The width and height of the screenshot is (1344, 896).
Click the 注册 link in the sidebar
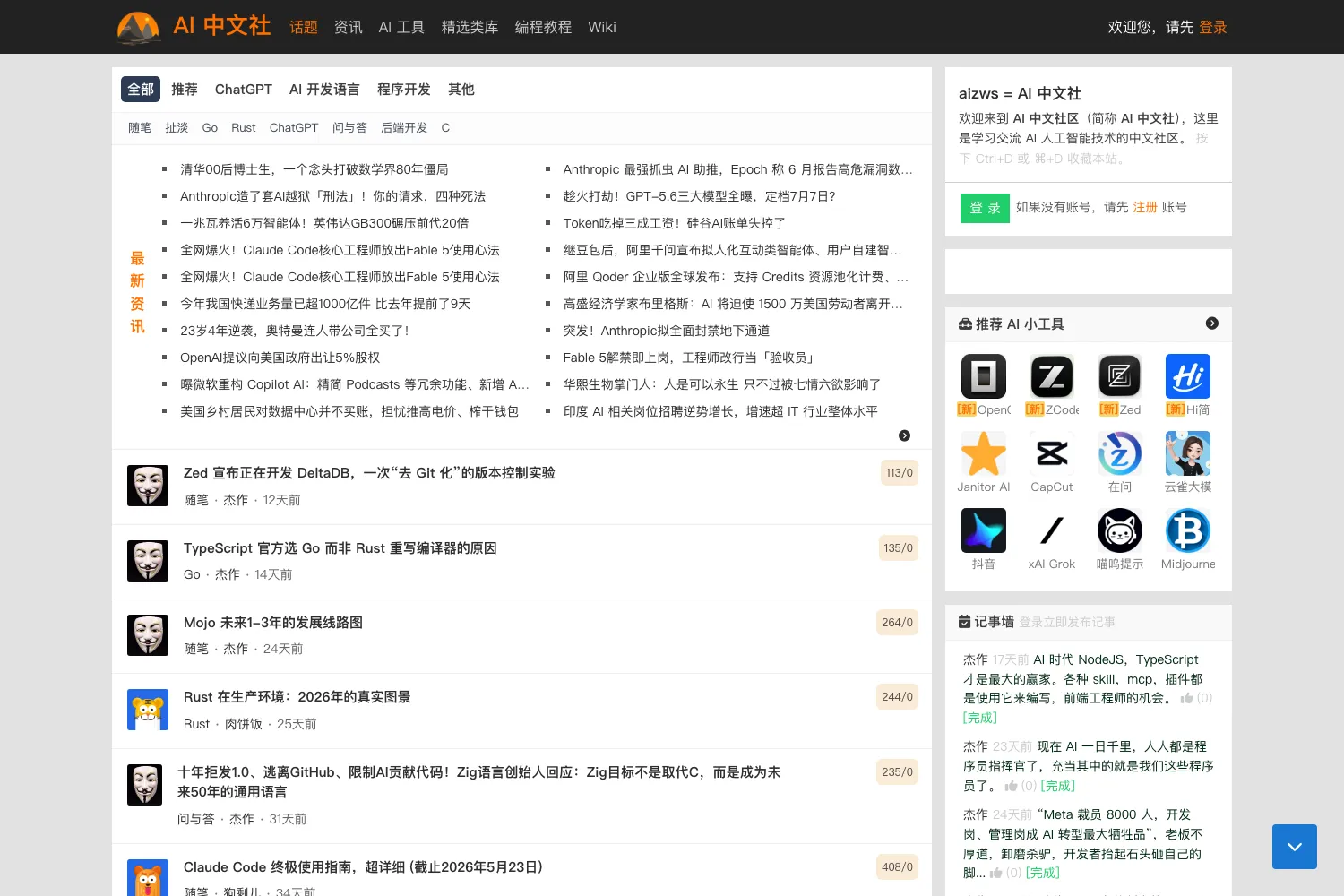pos(1145,207)
